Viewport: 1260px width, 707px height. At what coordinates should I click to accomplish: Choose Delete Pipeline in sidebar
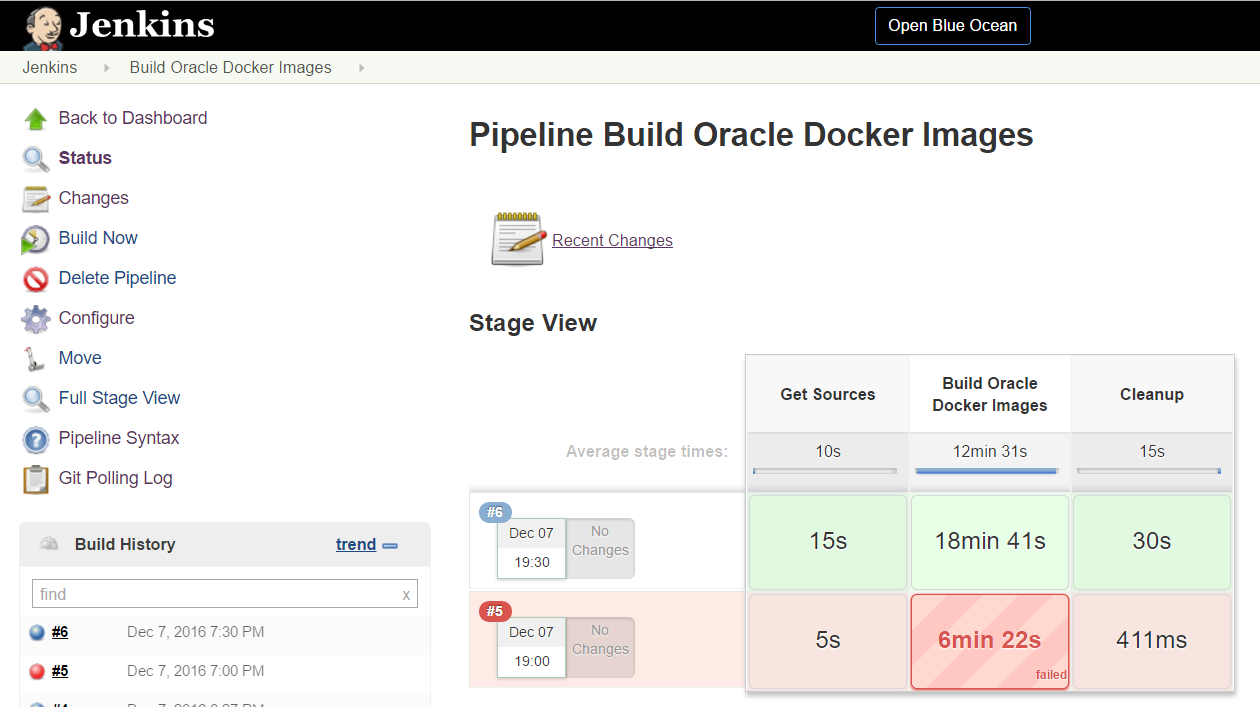pyautogui.click(x=117, y=278)
